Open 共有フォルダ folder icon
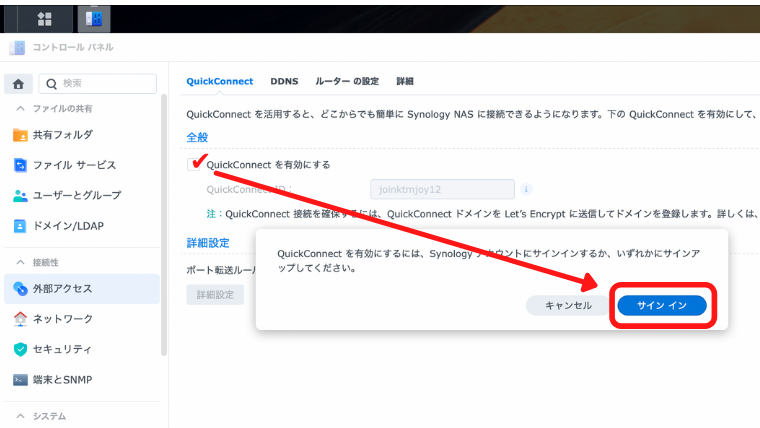760x428 pixels. tap(20, 135)
